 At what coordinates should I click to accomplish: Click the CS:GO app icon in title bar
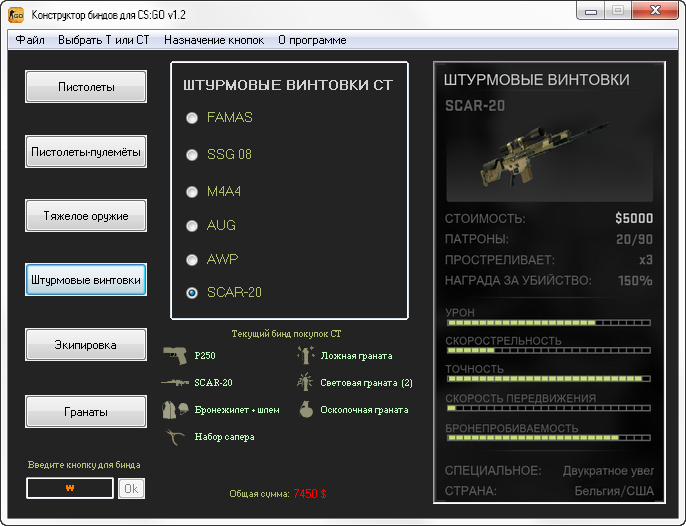click(16, 15)
